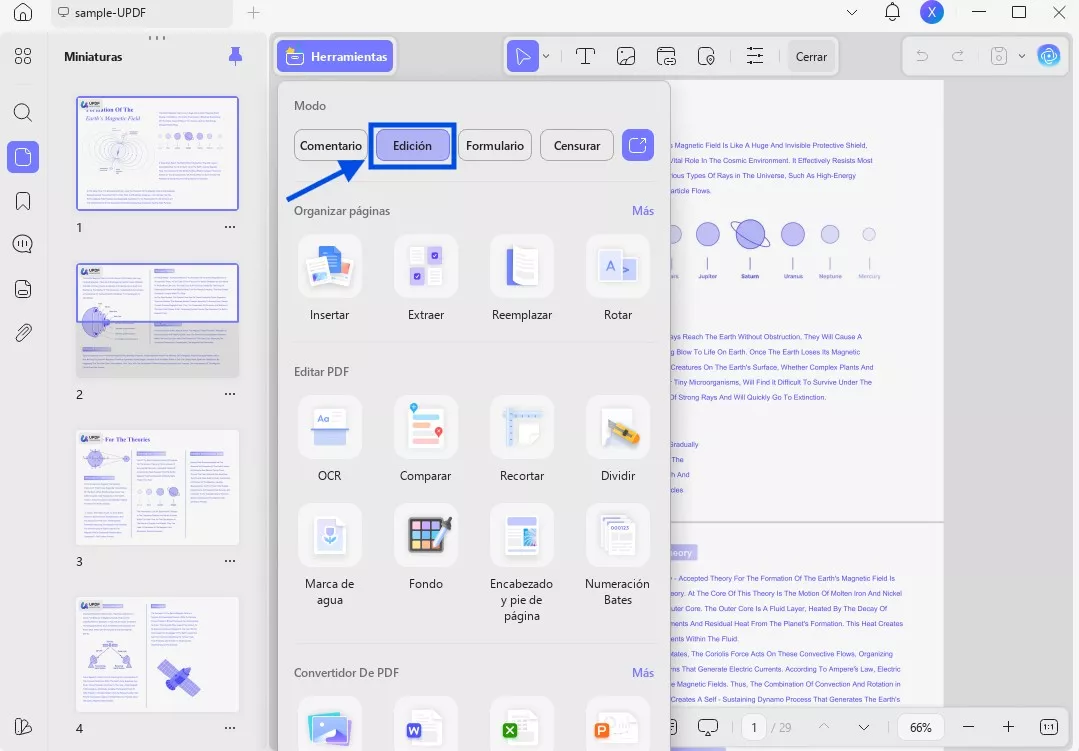Click the save icon
The image size is (1079, 751).
(x=998, y=56)
